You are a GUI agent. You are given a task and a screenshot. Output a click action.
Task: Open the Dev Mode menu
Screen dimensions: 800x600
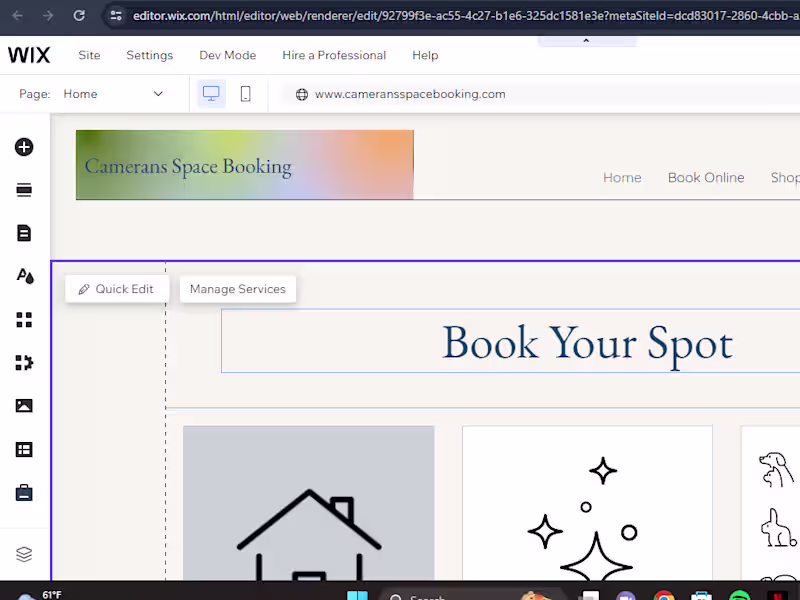coord(227,55)
